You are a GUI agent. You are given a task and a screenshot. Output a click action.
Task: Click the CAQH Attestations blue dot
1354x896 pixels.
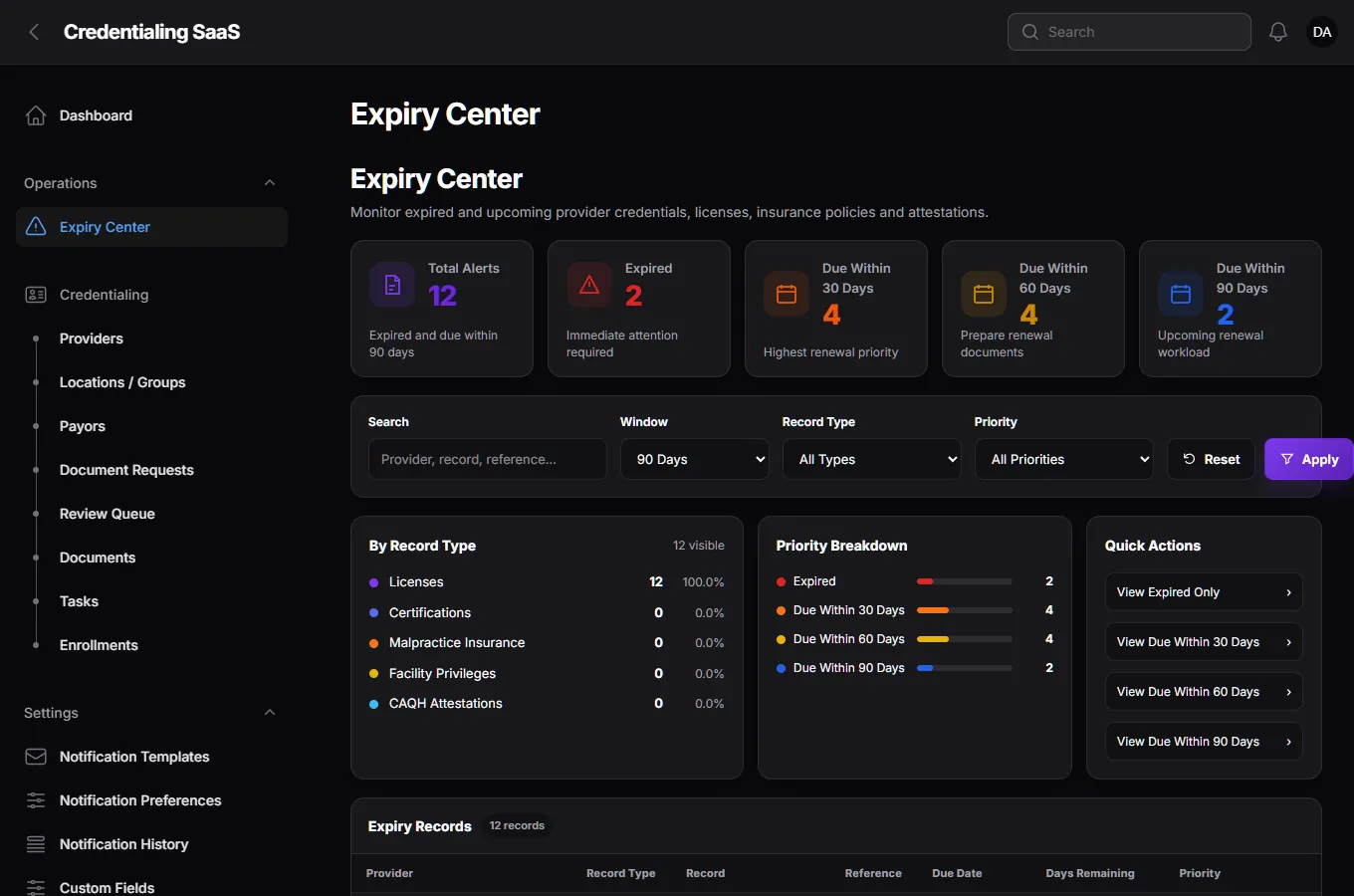(374, 704)
